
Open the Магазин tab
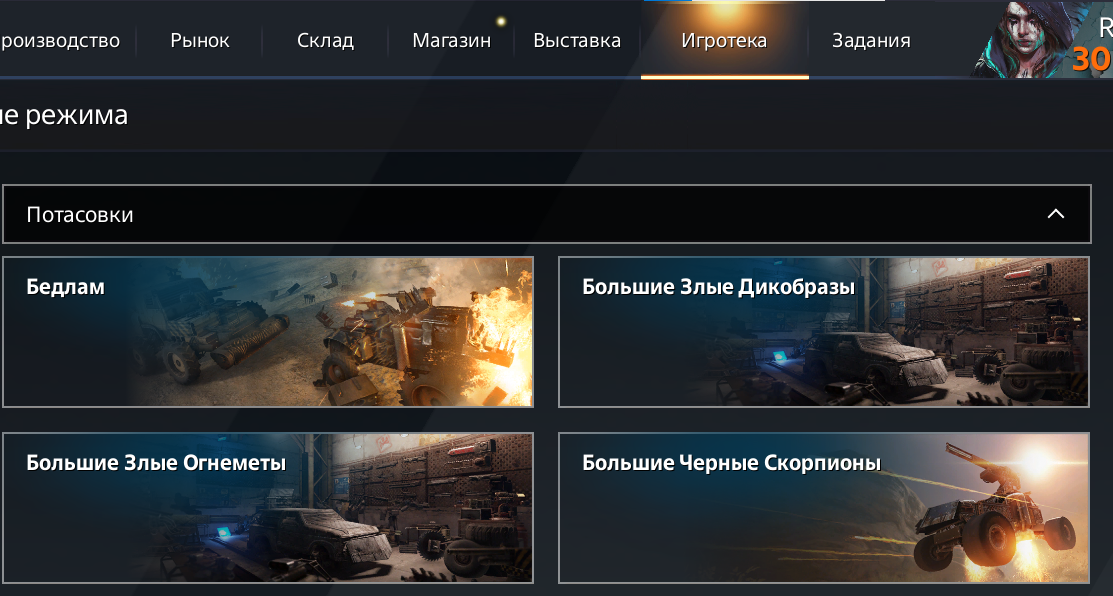(451, 40)
